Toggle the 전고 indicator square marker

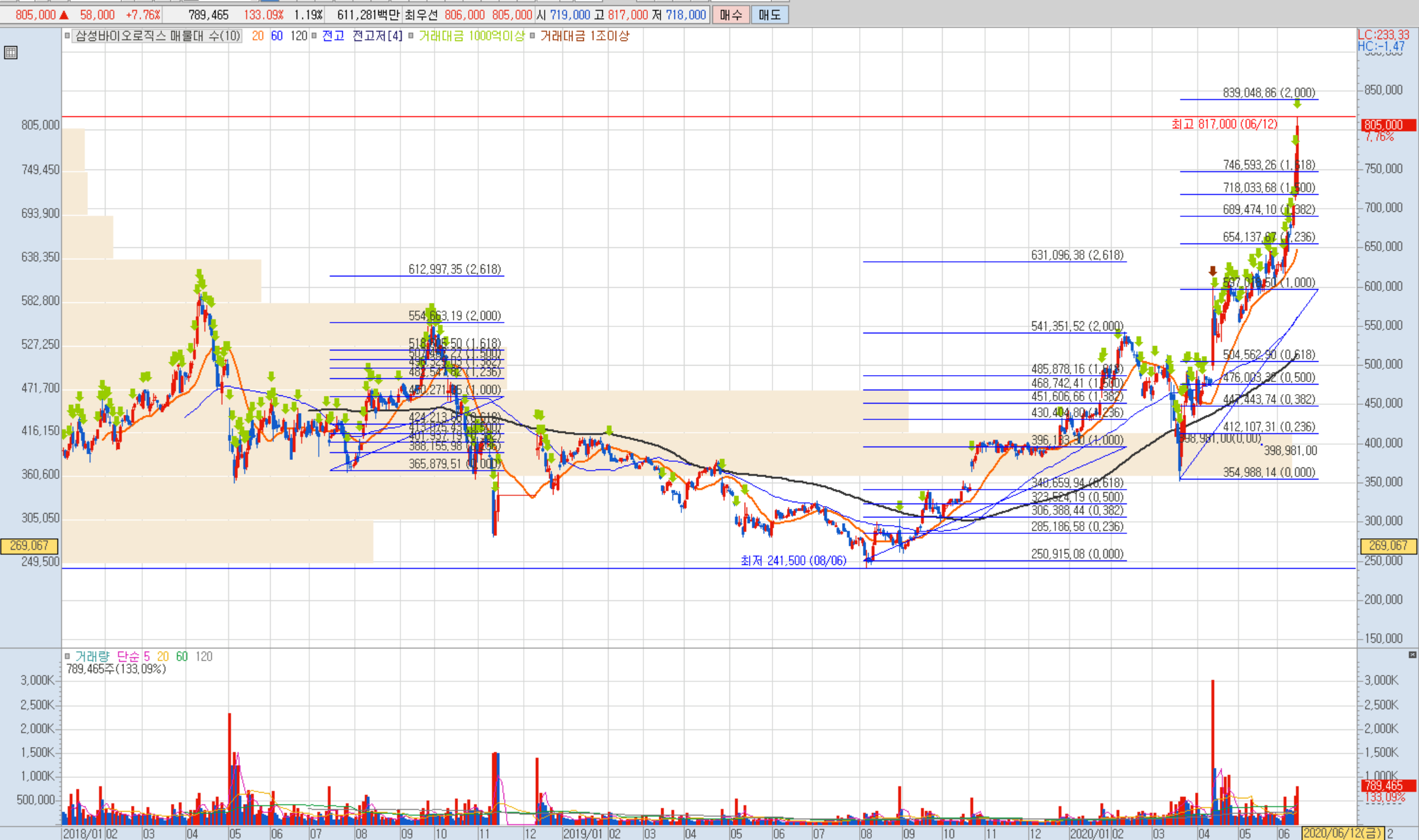pos(314,36)
